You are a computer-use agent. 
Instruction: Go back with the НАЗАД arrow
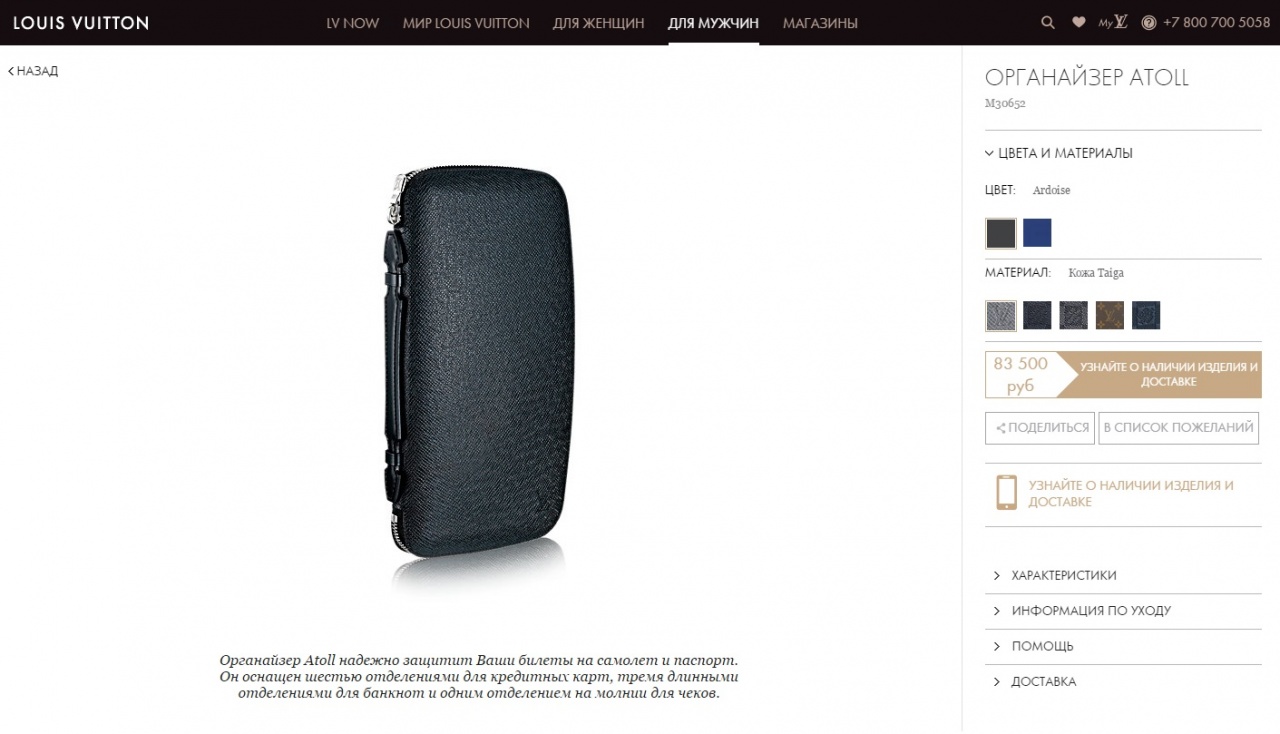point(33,71)
